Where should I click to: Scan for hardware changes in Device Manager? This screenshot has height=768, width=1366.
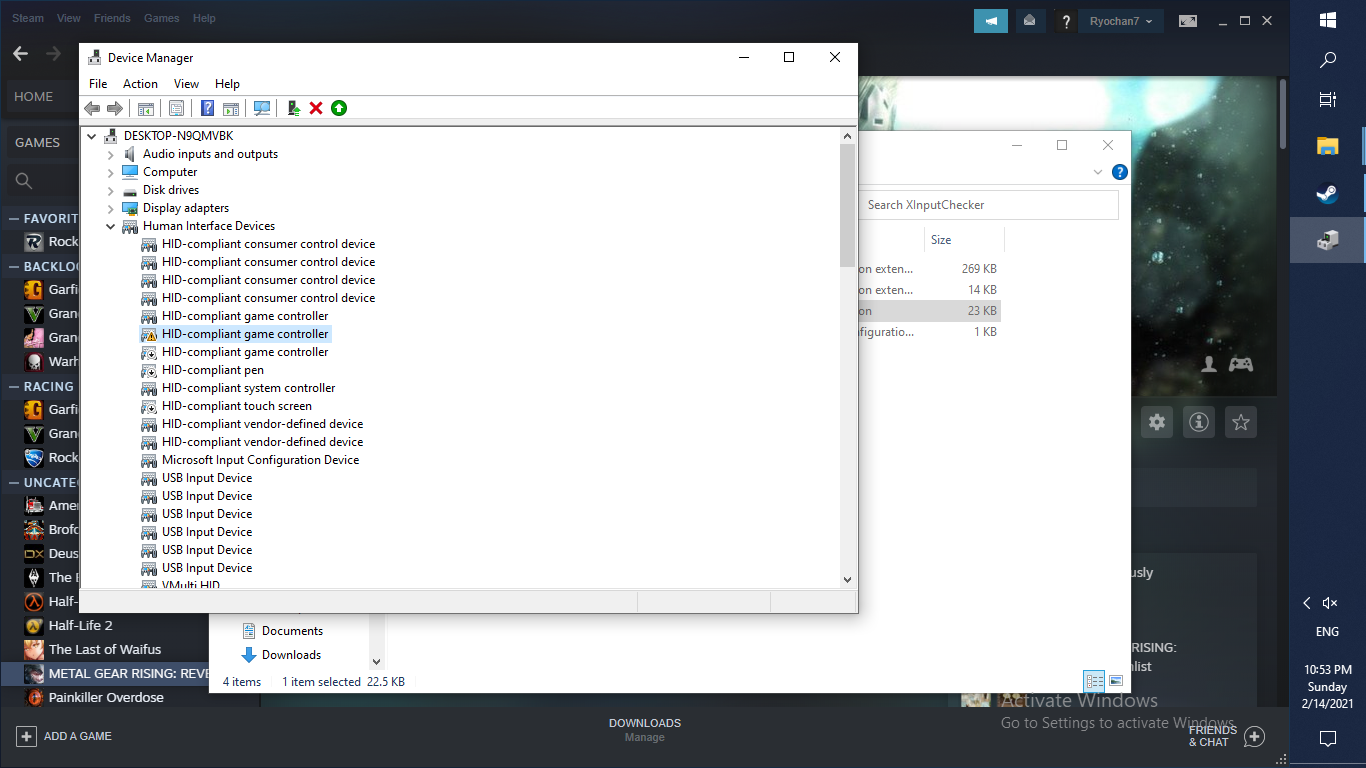coord(262,108)
